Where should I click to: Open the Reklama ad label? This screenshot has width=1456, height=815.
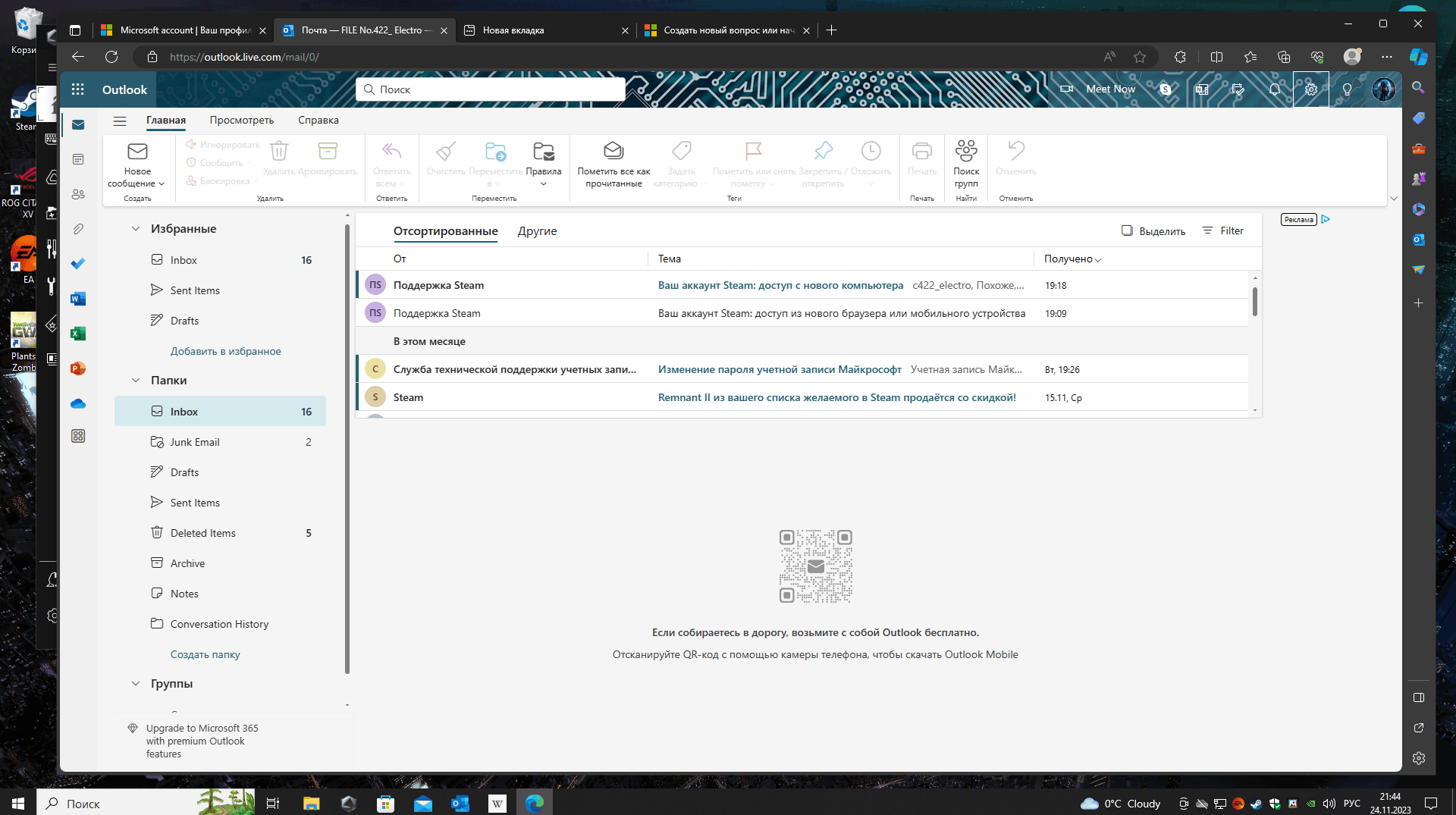pos(1299,220)
